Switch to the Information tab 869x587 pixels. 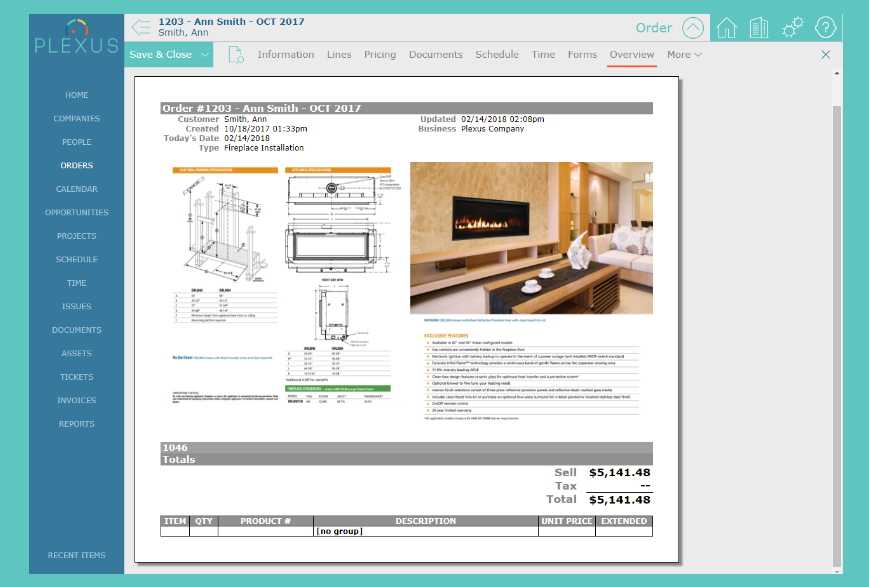pos(285,54)
